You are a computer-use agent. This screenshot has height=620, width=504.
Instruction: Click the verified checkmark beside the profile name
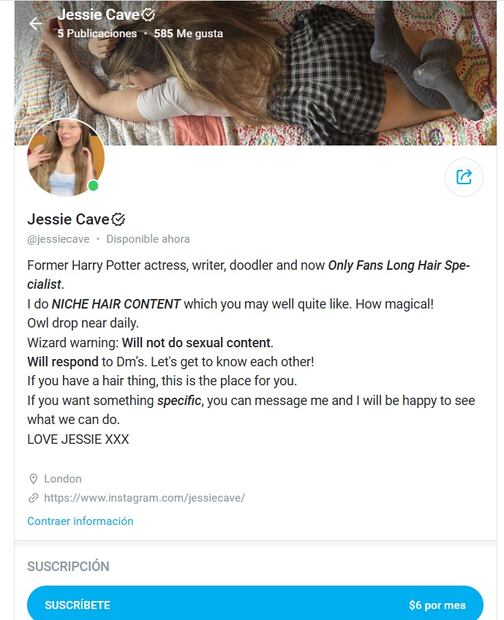118,219
